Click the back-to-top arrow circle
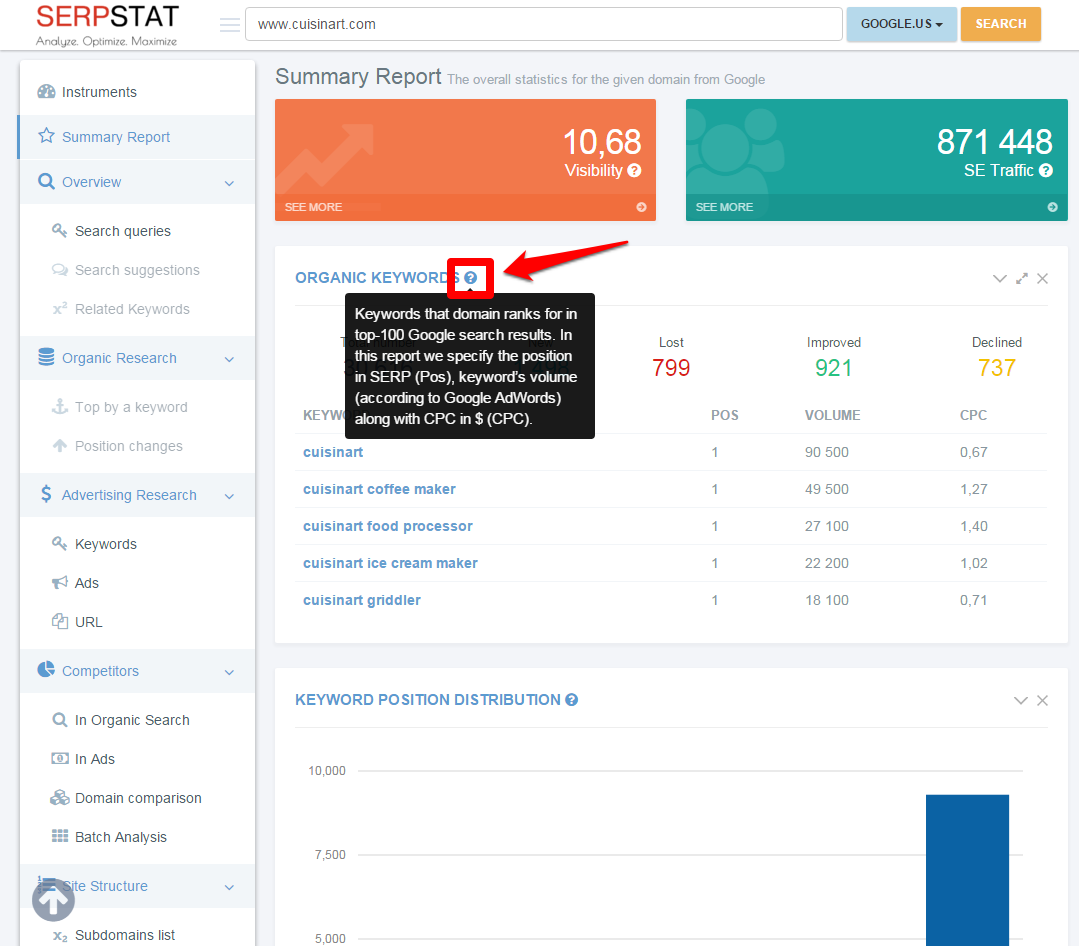This screenshot has height=946, width=1079. [x=53, y=900]
